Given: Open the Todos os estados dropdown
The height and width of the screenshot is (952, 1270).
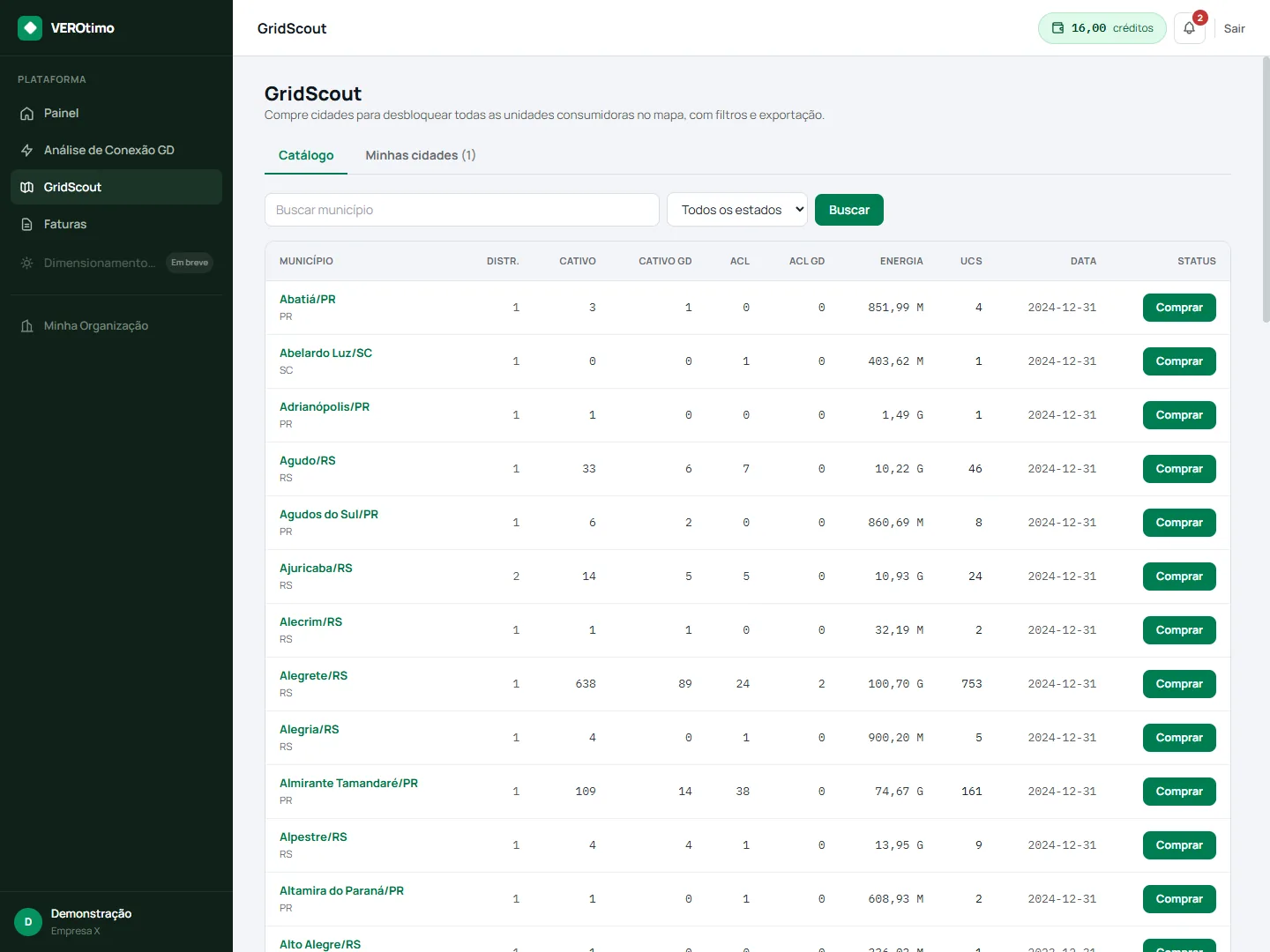Looking at the screenshot, I should pyautogui.click(x=737, y=210).
